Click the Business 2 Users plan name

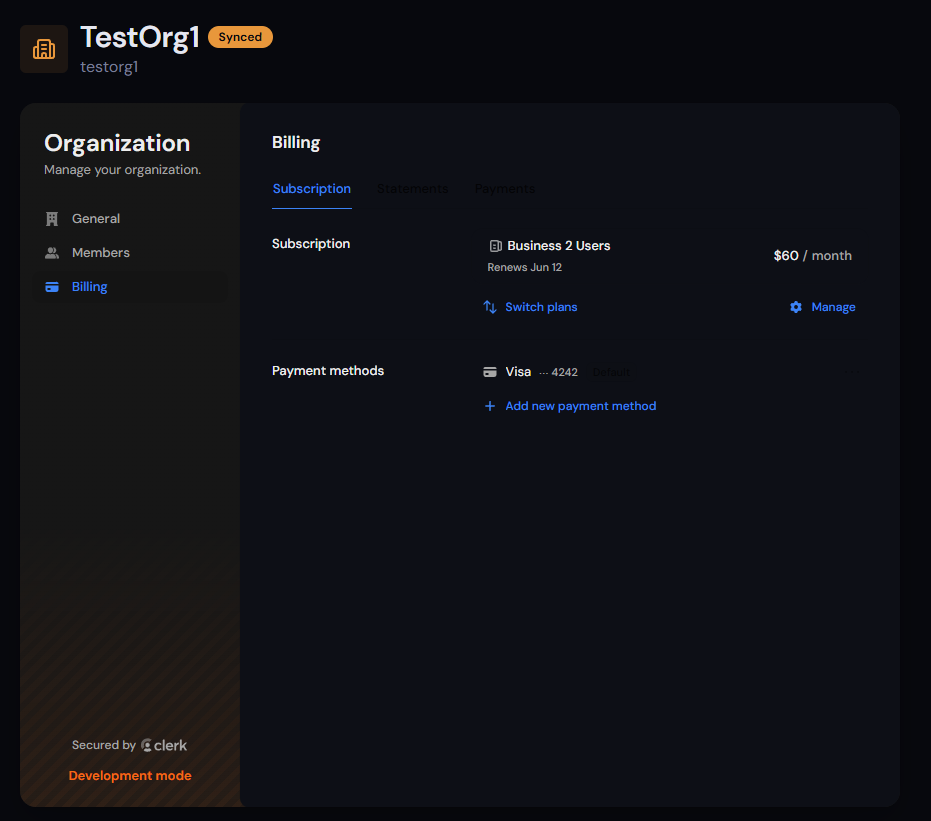point(559,246)
